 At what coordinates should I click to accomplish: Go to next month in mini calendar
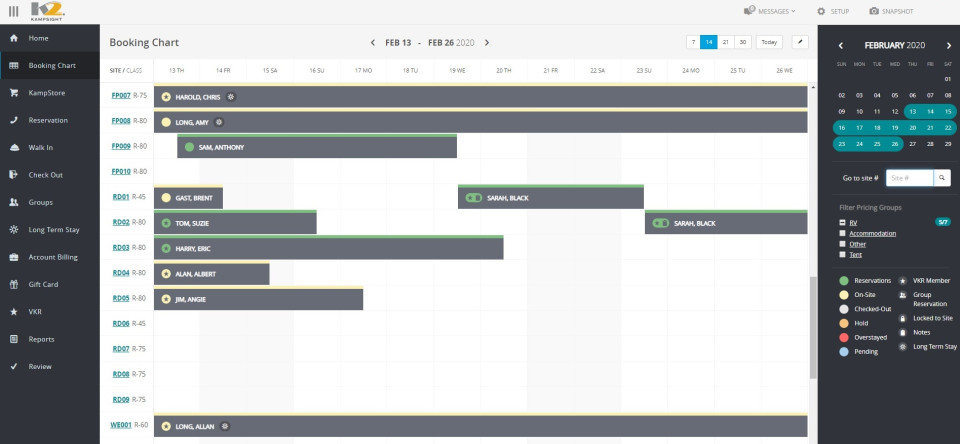click(949, 45)
